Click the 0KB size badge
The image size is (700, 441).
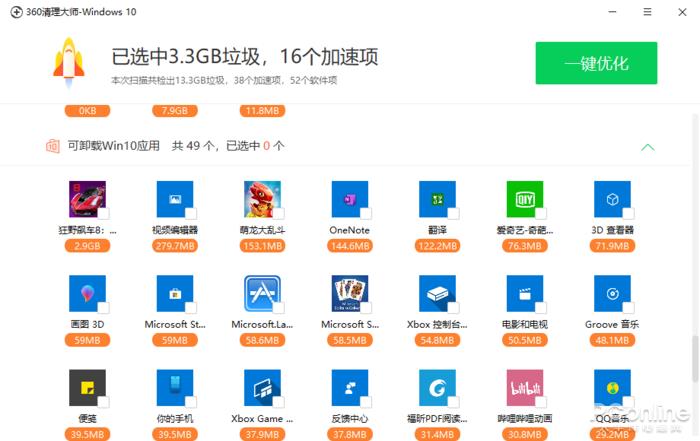(x=87, y=111)
